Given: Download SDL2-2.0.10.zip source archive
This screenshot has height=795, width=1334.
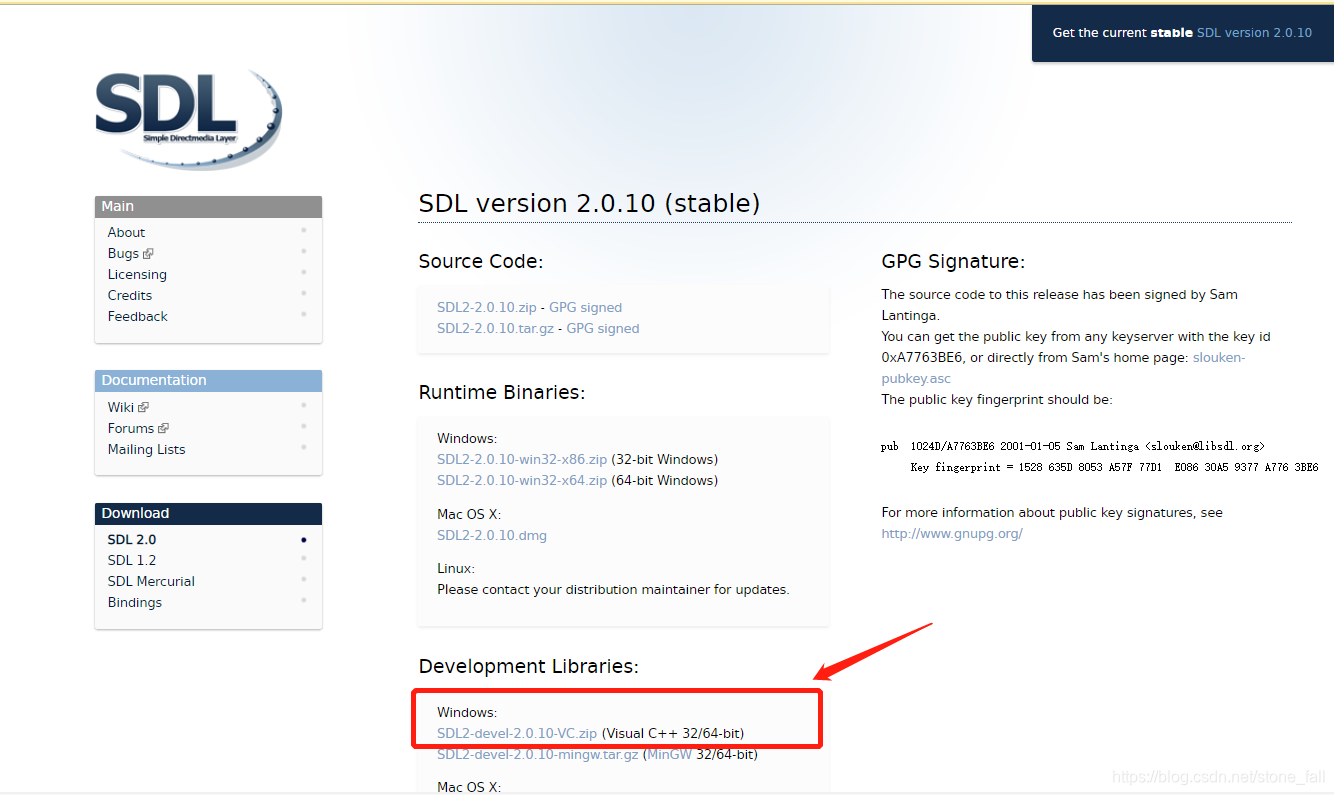Looking at the screenshot, I should 486,307.
